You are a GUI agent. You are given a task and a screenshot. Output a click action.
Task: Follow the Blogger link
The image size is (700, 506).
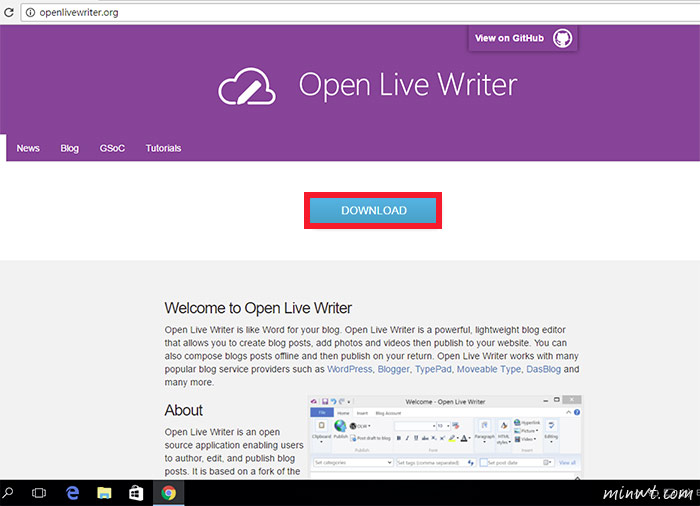pos(393,369)
